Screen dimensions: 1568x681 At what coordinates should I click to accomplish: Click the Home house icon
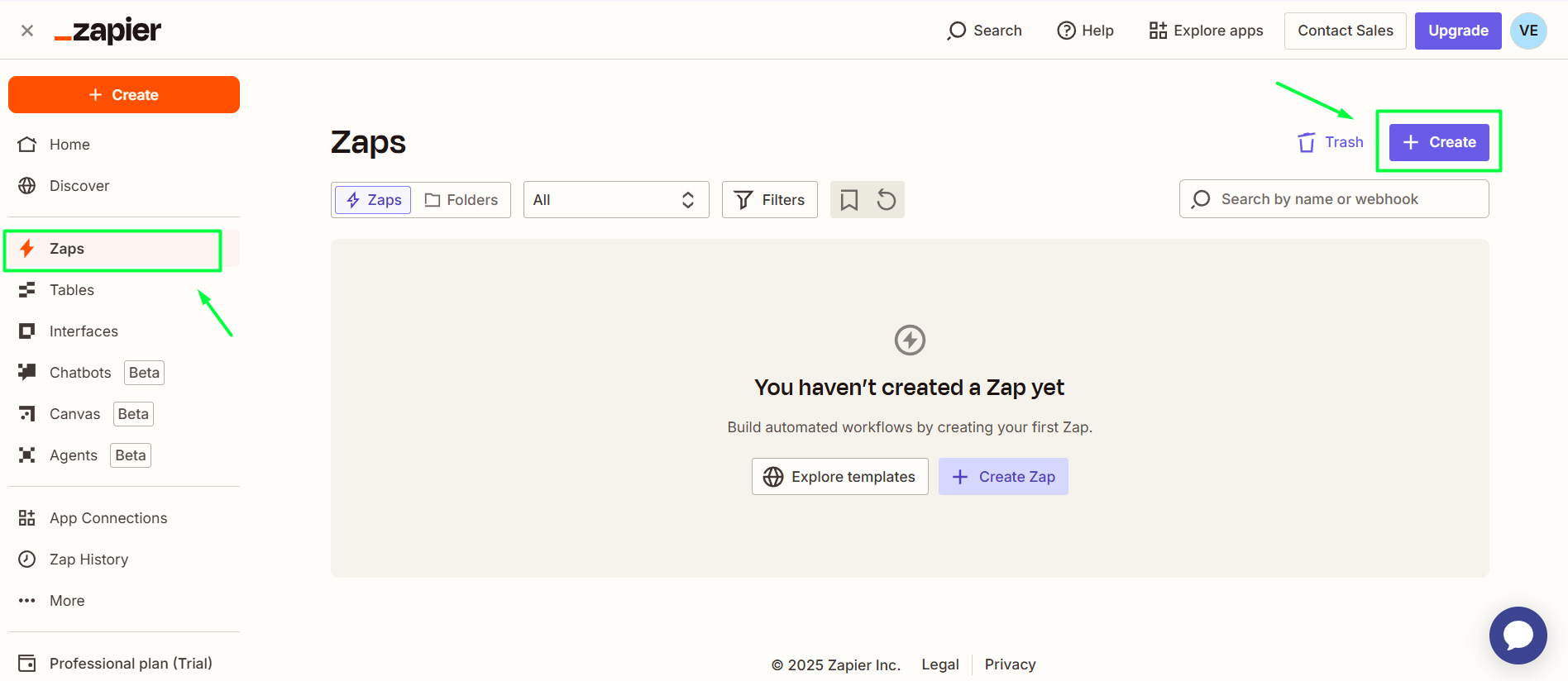27,145
